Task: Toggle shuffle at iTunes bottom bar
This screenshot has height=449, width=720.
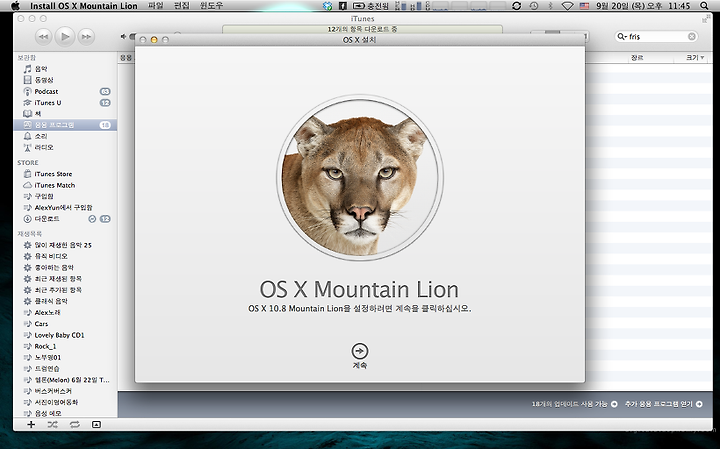Action: [x=53, y=425]
